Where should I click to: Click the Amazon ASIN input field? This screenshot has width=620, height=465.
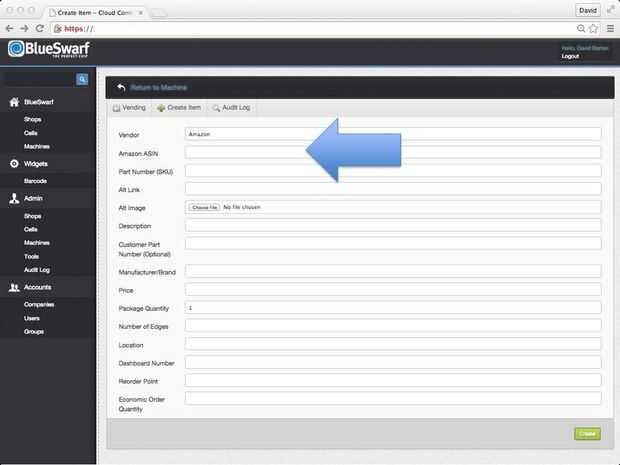[x=393, y=153]
